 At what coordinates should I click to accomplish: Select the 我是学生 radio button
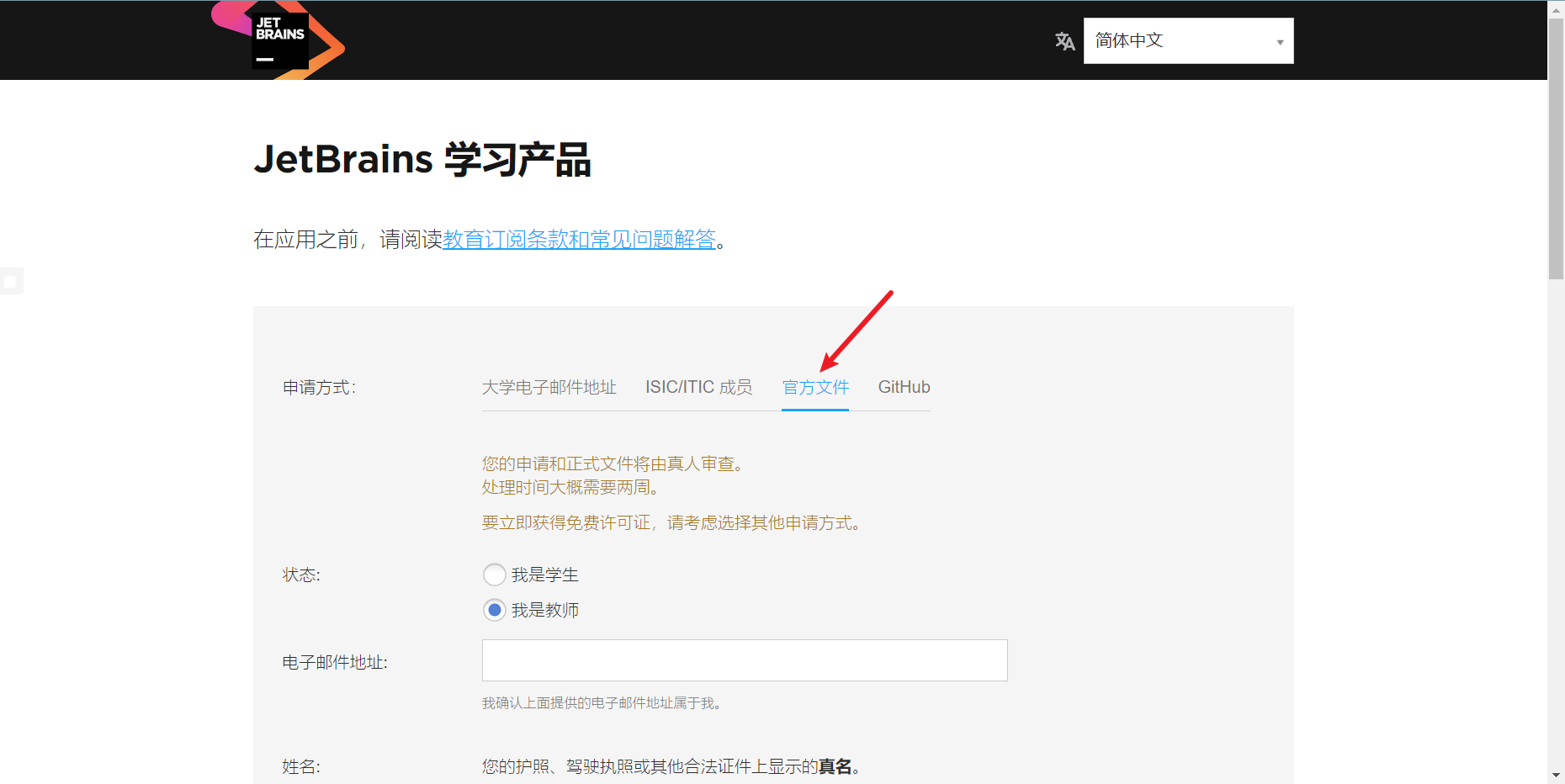tap(495, 575)
